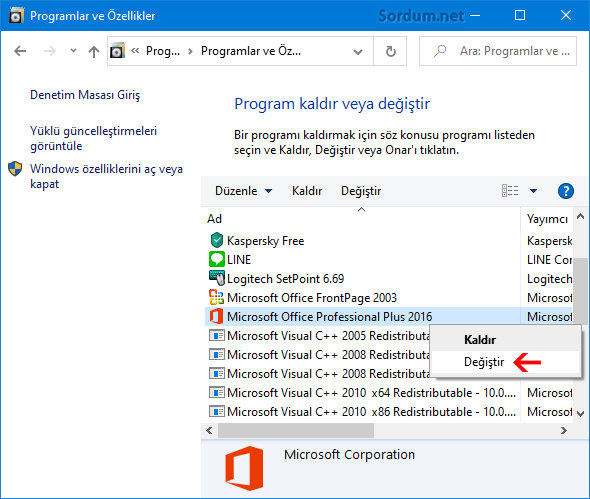The height and width of the screenshot is (499, 590).
Task: Open the Düzenle dropdown menu
Action: 243,191
